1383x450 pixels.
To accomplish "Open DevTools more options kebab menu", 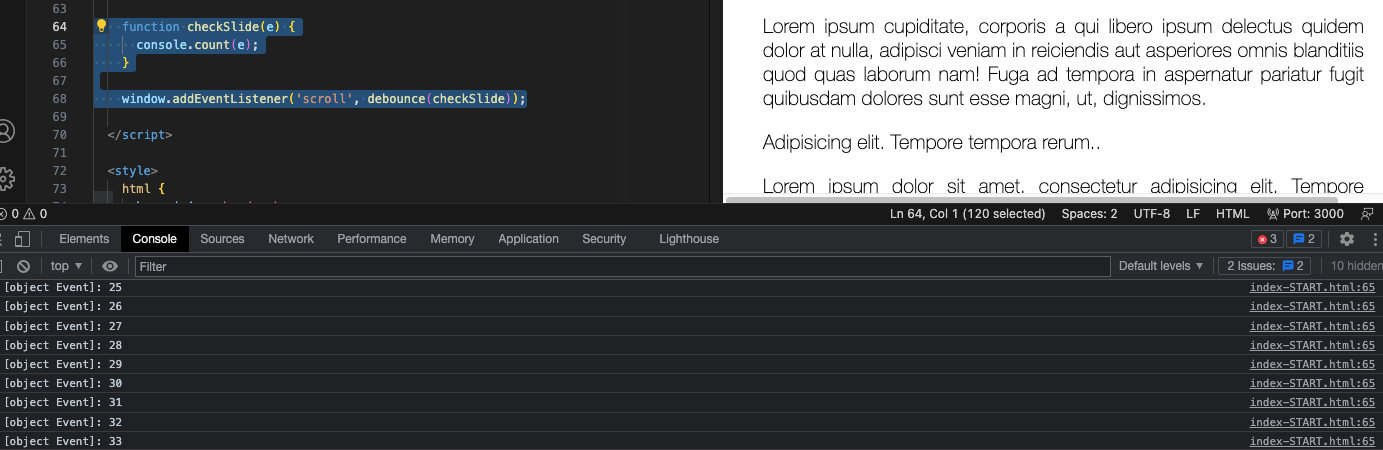I will click(x=1374, y=239).
